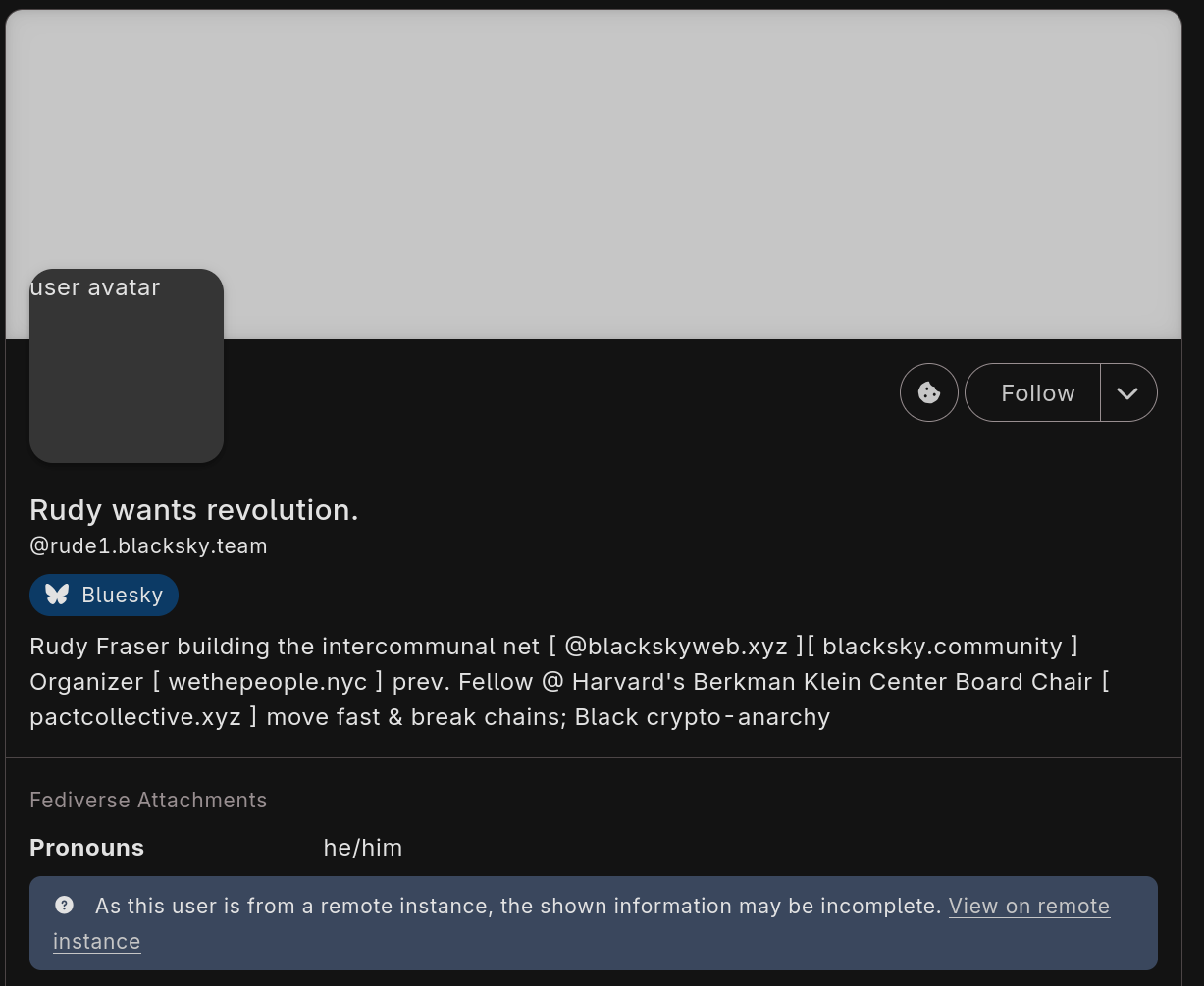The width and height of the screenshot is (1204, 986).
Task: Click the Pronouns field label
Action: (86, 848)
